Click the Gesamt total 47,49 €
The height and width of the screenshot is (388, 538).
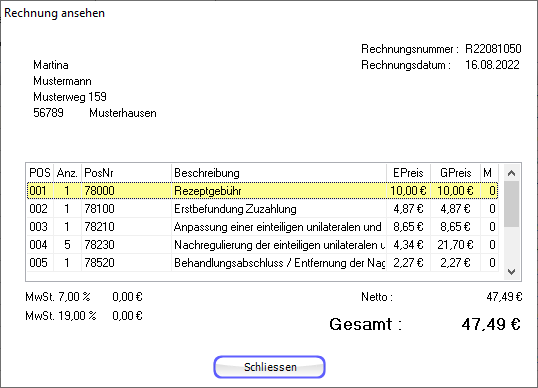[x=491, y=324]
